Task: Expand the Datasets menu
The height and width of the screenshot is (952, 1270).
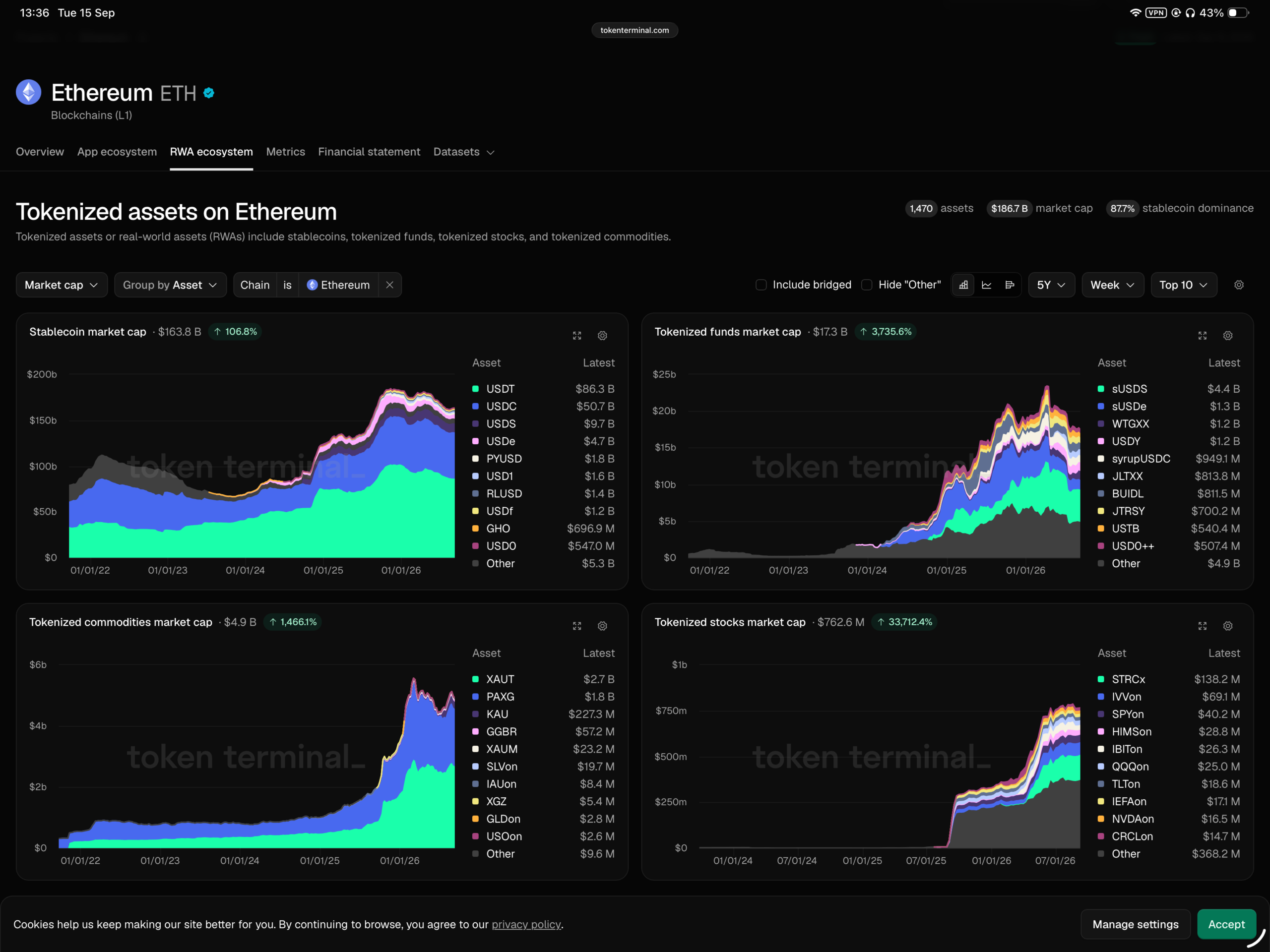Action: coord(464,152)
